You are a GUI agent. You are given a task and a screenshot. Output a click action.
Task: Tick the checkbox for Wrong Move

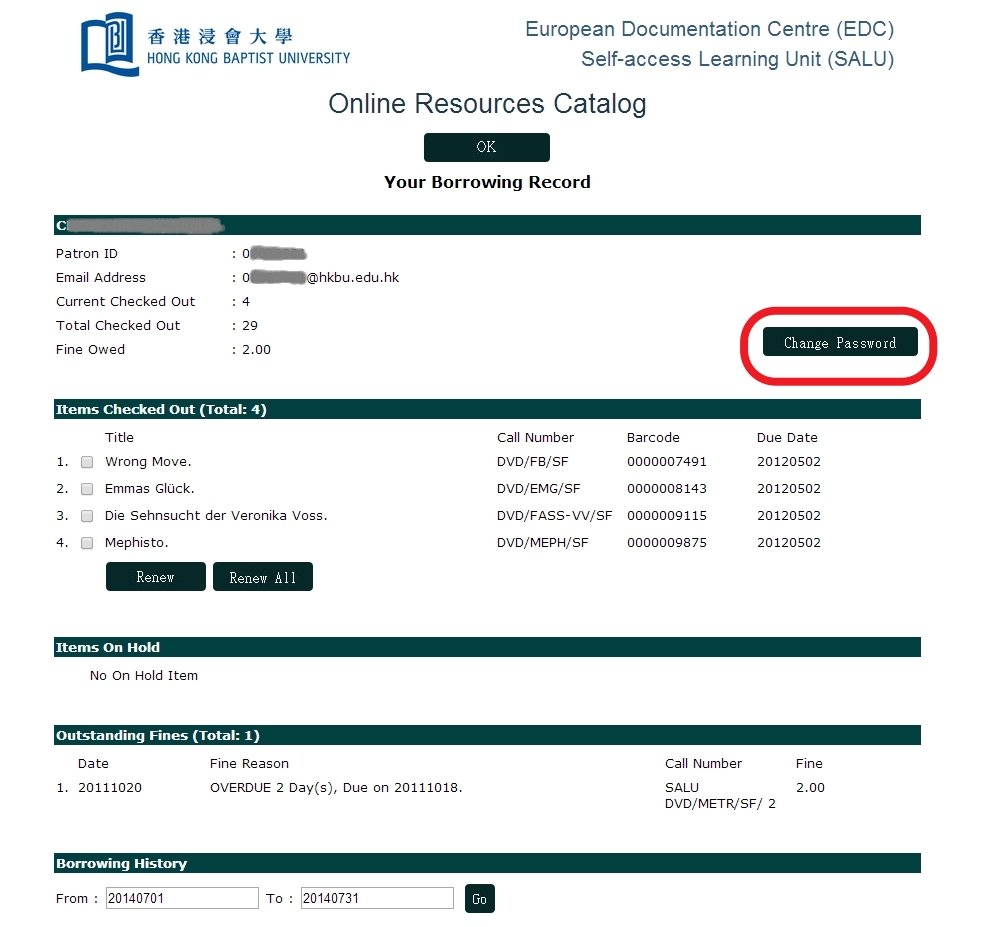(87, 462)
